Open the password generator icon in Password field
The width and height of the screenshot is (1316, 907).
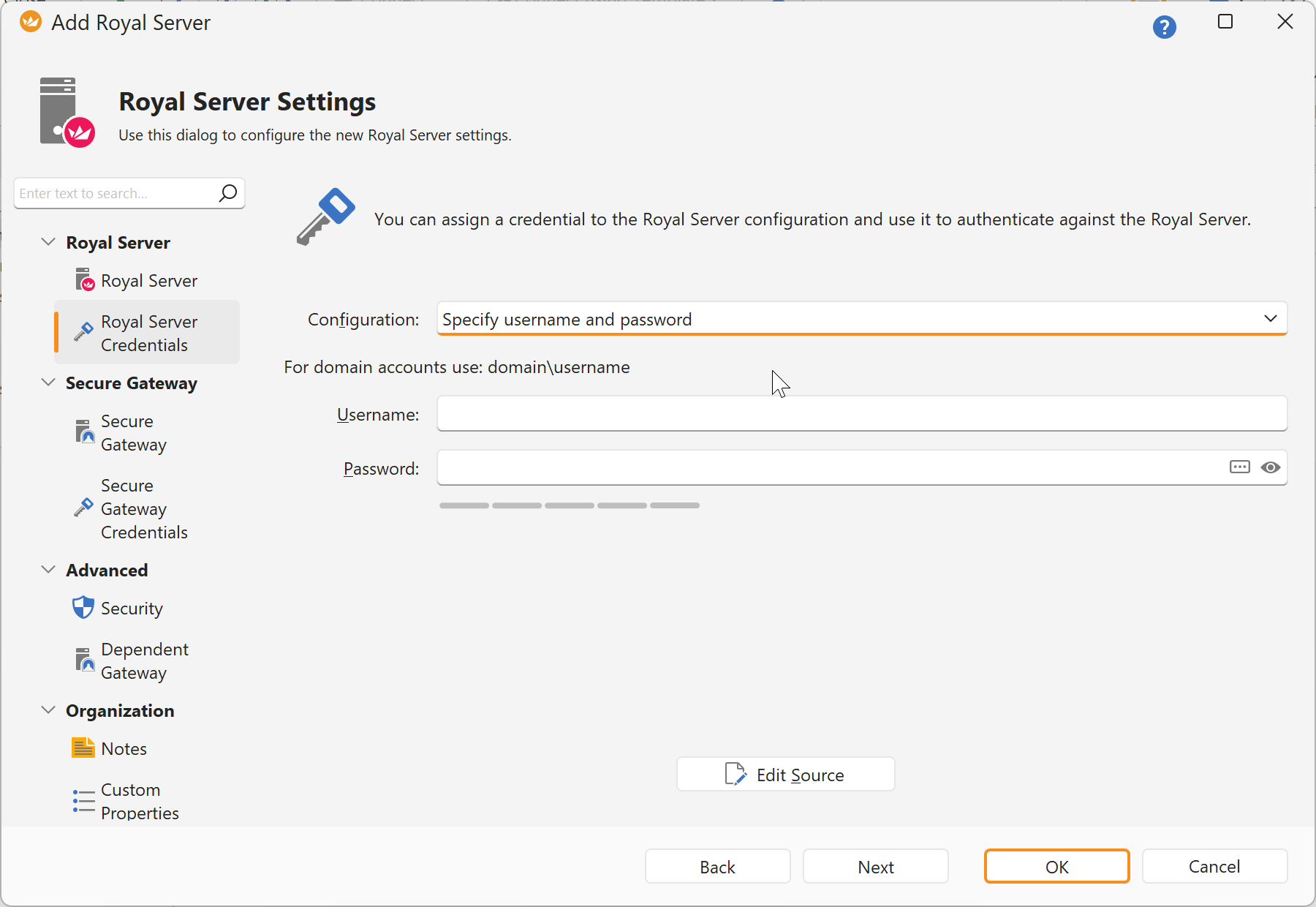pos(1240,467)
